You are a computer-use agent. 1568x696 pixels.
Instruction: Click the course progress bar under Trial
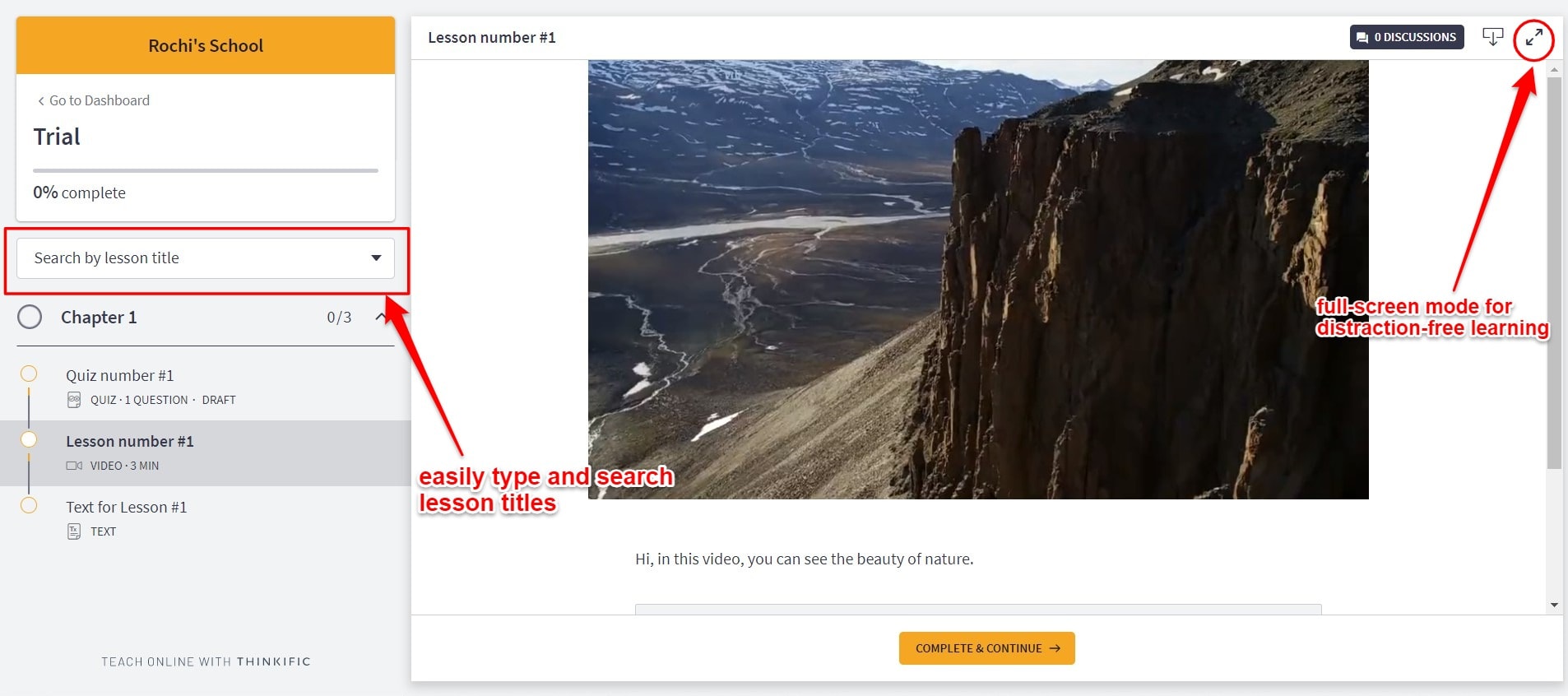(x=206, y=170)
